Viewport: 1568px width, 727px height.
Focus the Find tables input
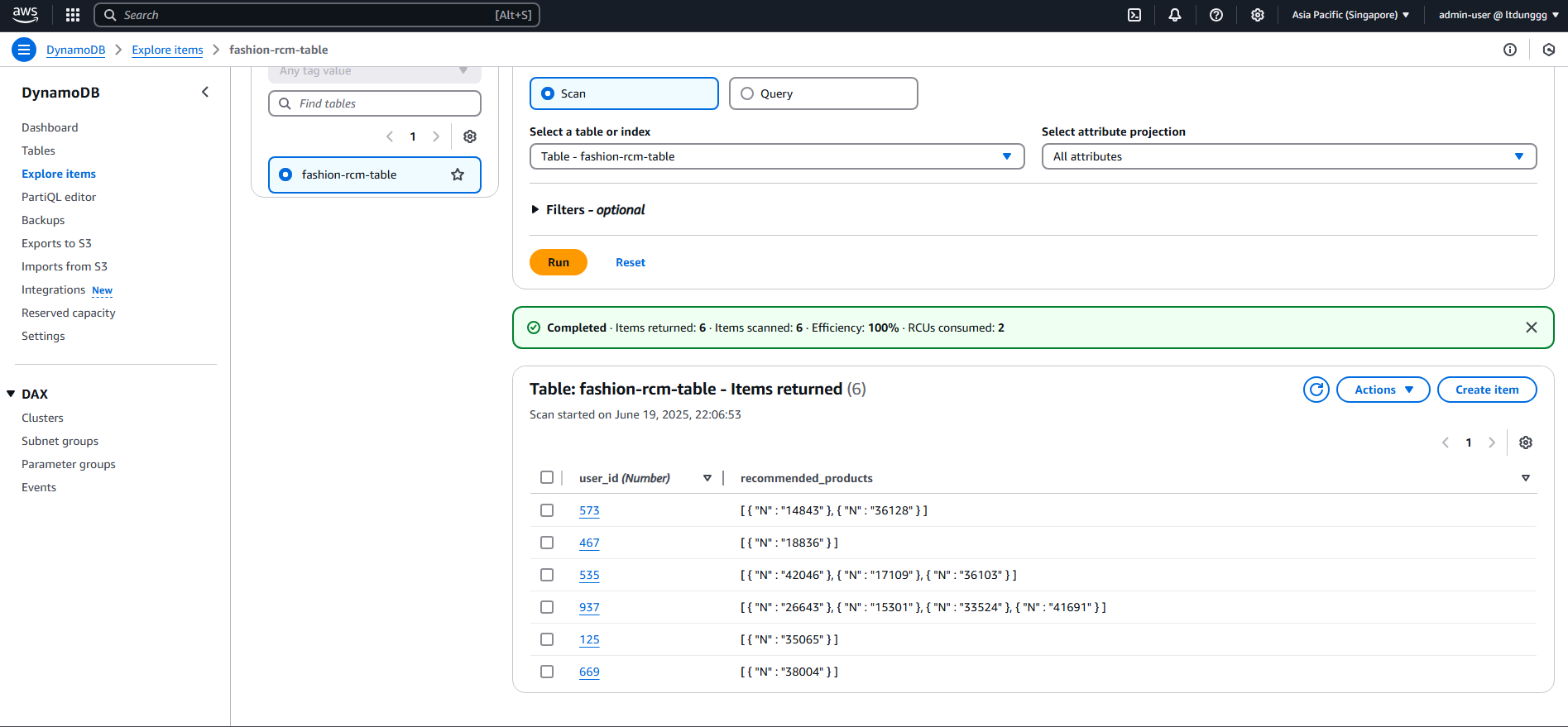tap(375, 103)
